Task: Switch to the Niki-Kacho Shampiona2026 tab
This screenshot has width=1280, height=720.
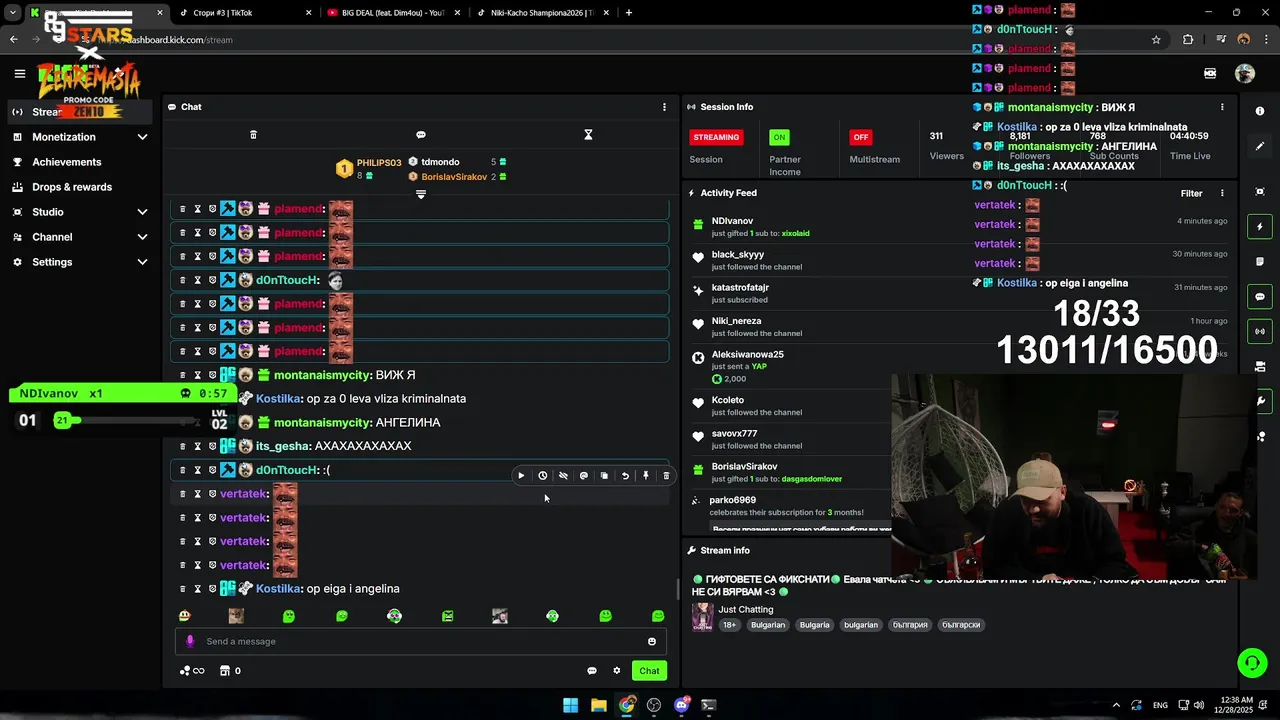Action: point(540,13)
